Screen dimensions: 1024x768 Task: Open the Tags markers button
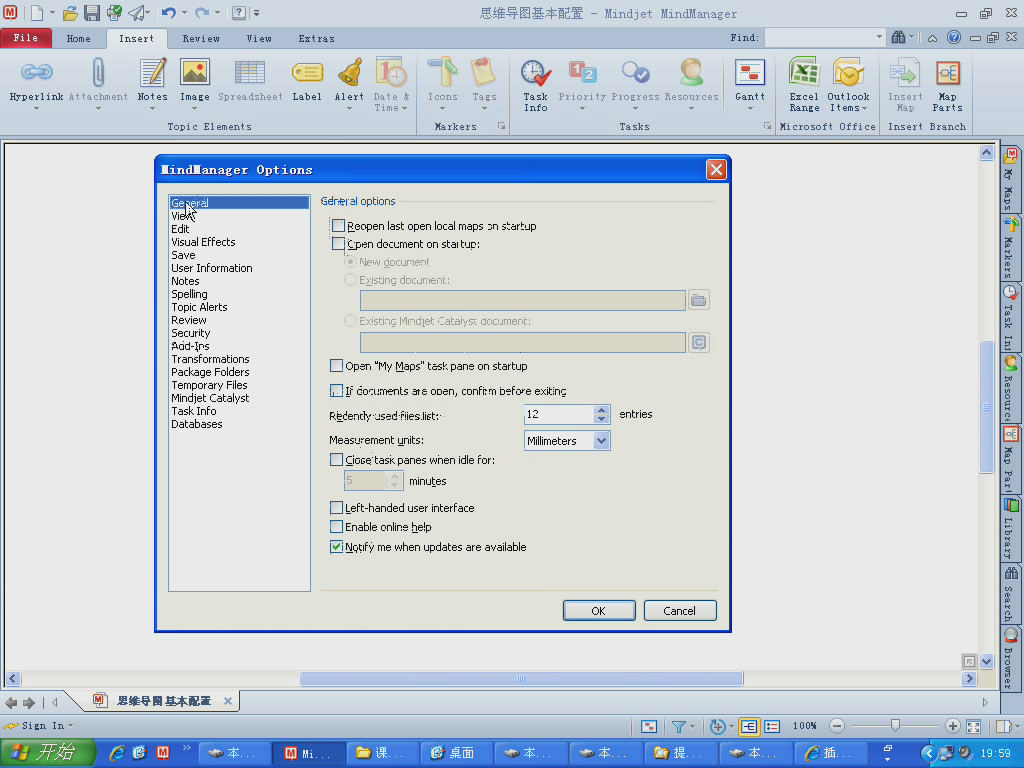coord(484,80)
